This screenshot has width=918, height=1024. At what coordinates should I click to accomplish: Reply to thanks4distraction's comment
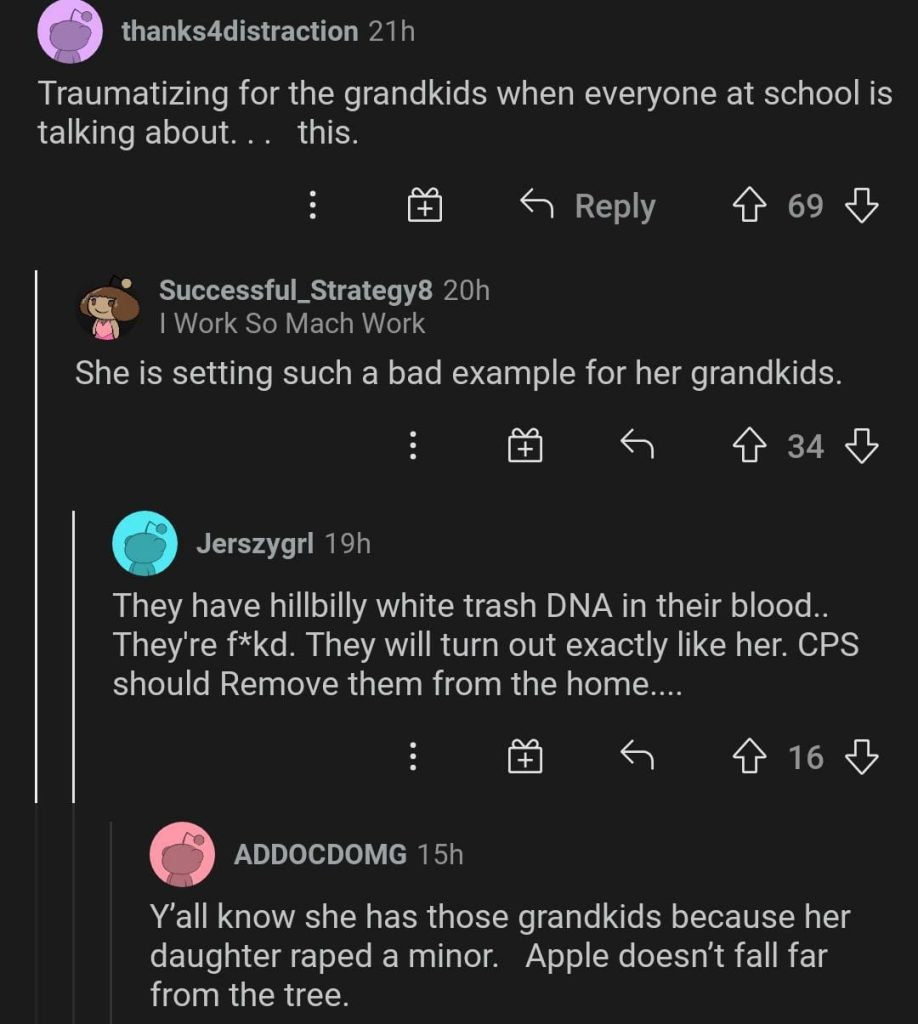pos(588,207)
